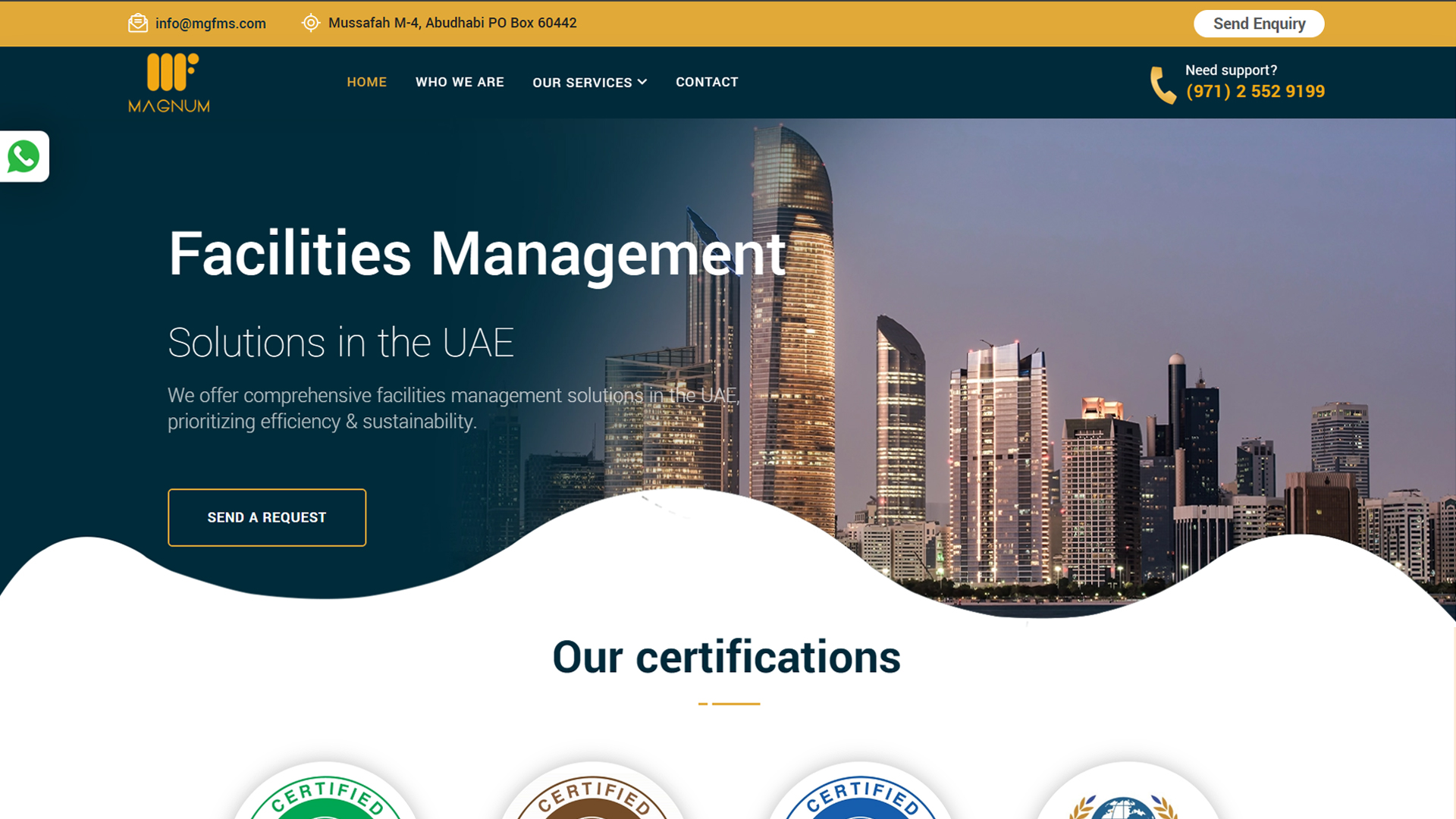Click the brown Certified badge
The image size is (1456, 819).
[x=594, y=791]
